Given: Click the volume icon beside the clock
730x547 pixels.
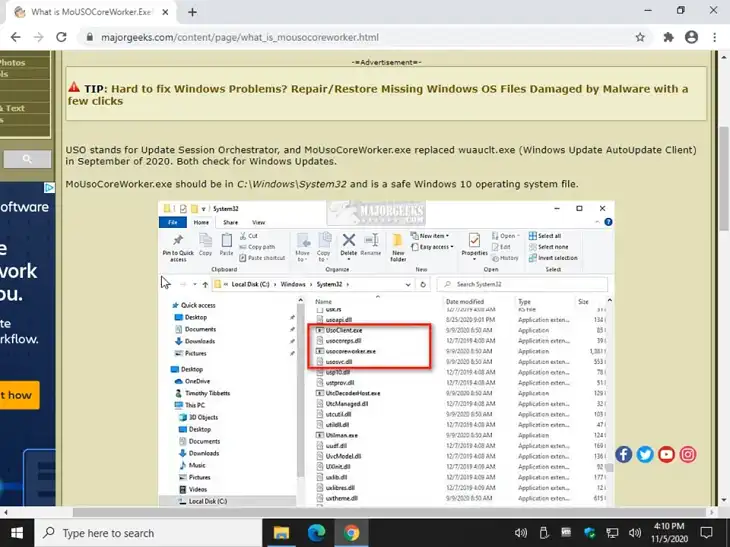Looking at the screenshot, I should [x=635, y=533].
